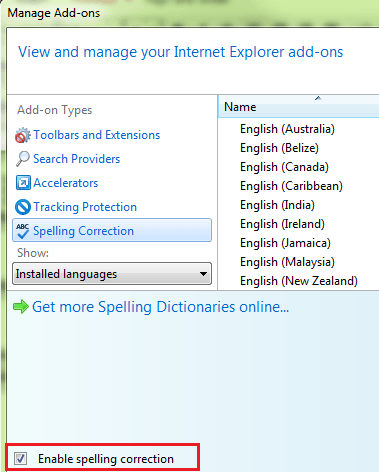Image resolution: width=379 pixels, height=472 pixels.
Task: Click the green arrow beside Get more dictionaries
Action: 21,307
